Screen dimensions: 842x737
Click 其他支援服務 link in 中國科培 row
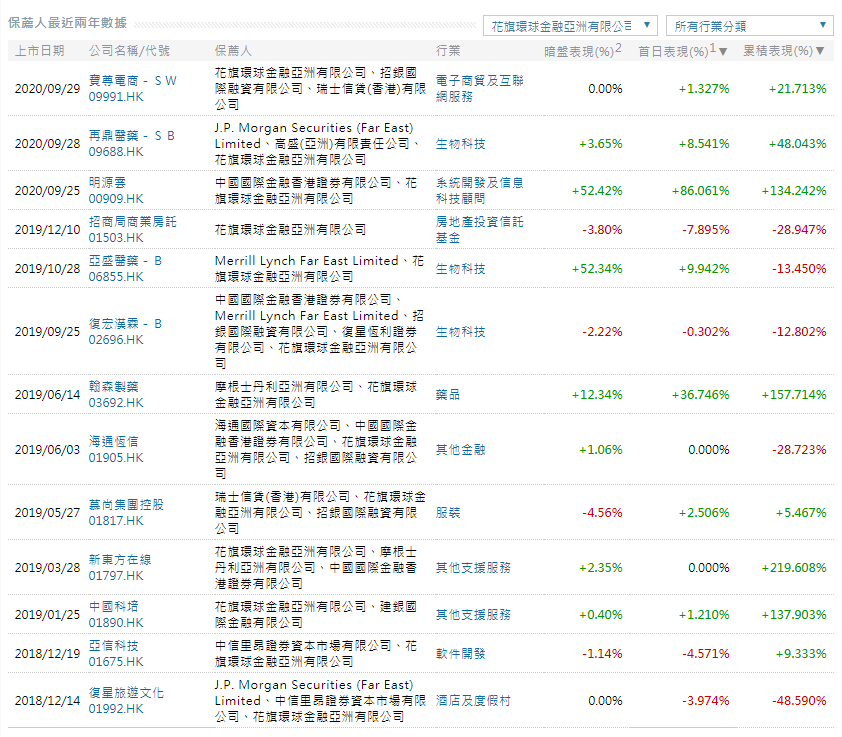click(473, 615)
